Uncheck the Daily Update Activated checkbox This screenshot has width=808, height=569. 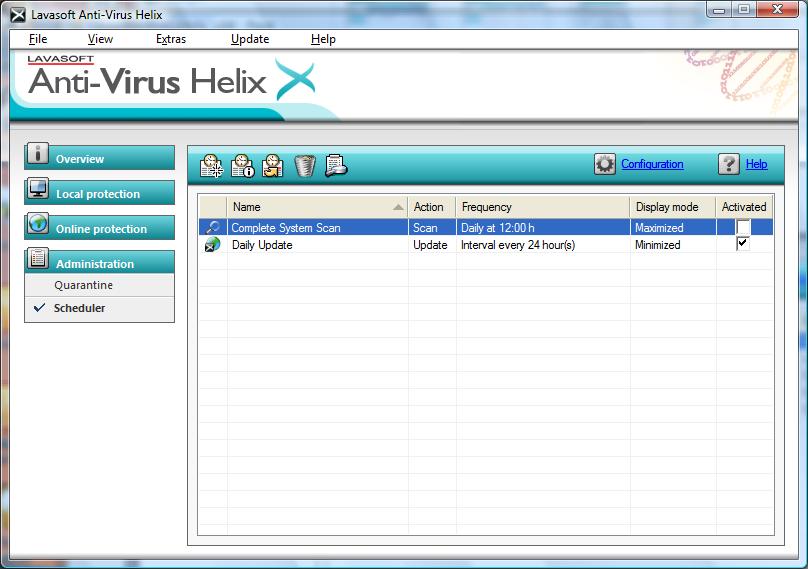[x=743, y=244]
